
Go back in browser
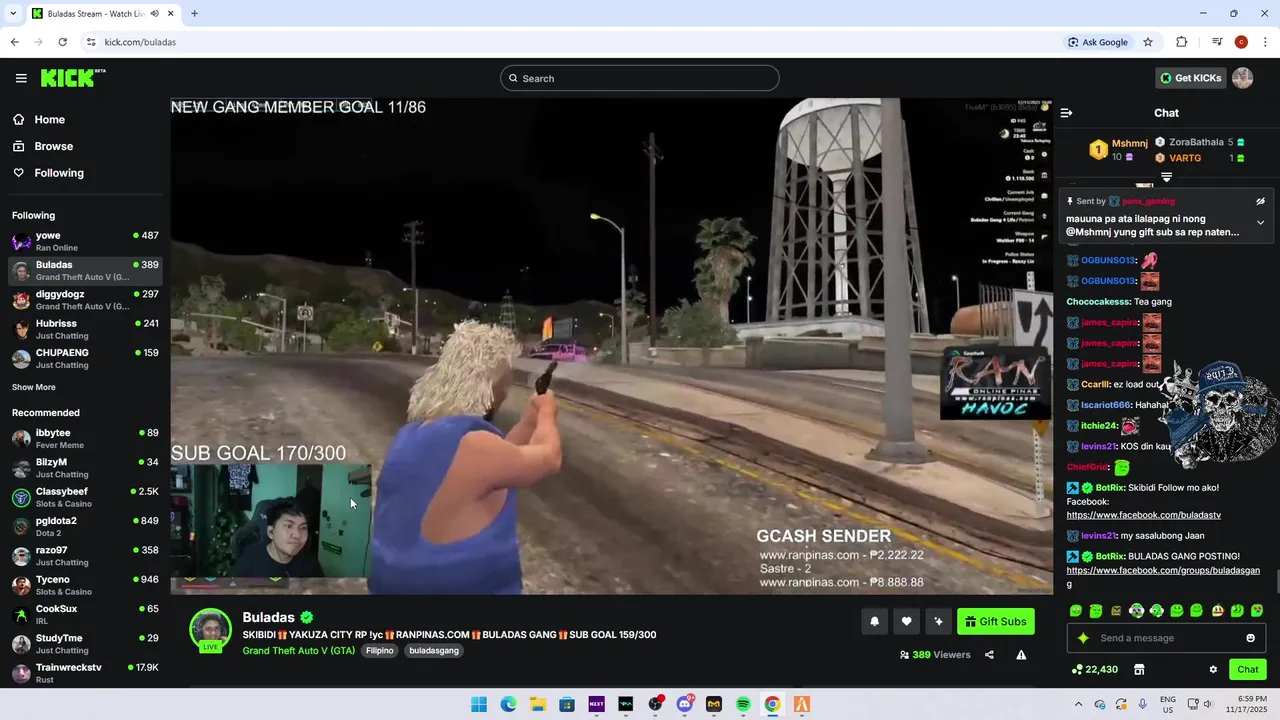pos(14,42)
